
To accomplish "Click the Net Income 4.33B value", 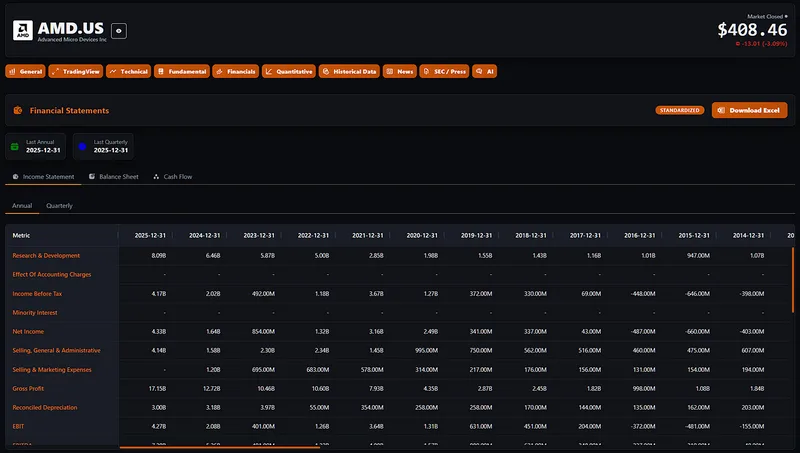I will pyautogui.click(x=159, y=332).
